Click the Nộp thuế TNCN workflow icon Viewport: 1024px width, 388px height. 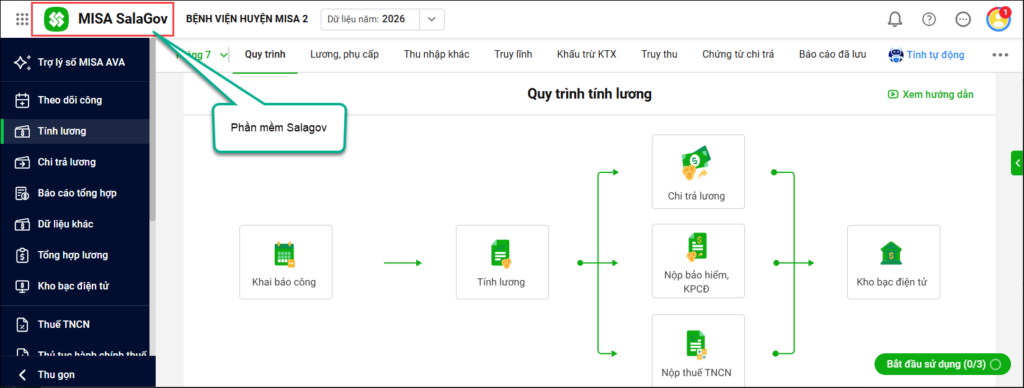pyautogui.click(x=697, y=344)
